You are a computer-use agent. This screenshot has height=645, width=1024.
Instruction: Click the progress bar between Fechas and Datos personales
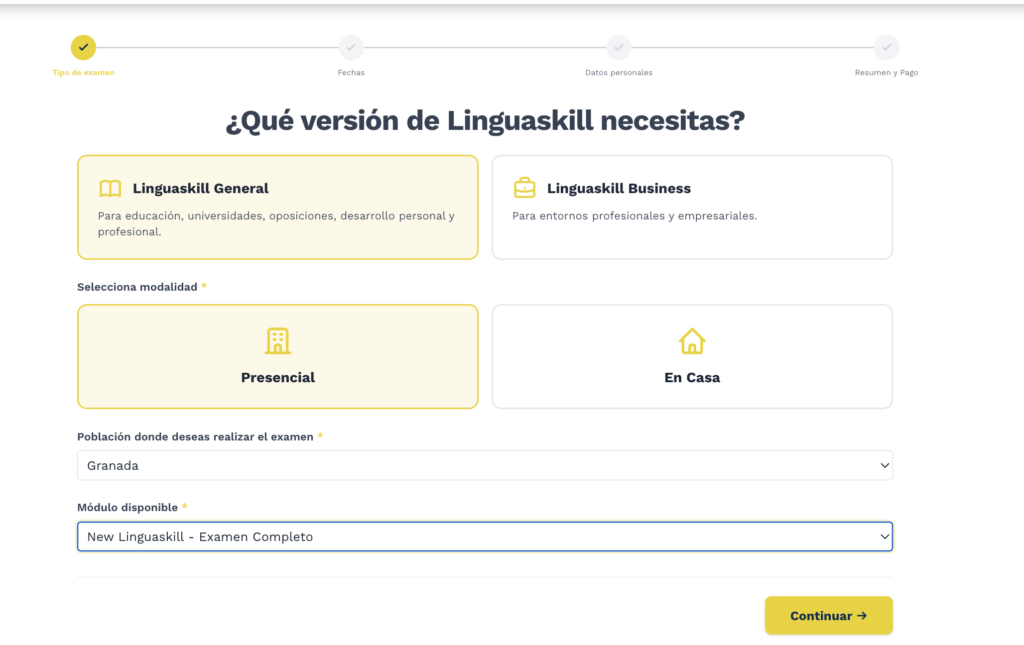click(x=485, y=47)
